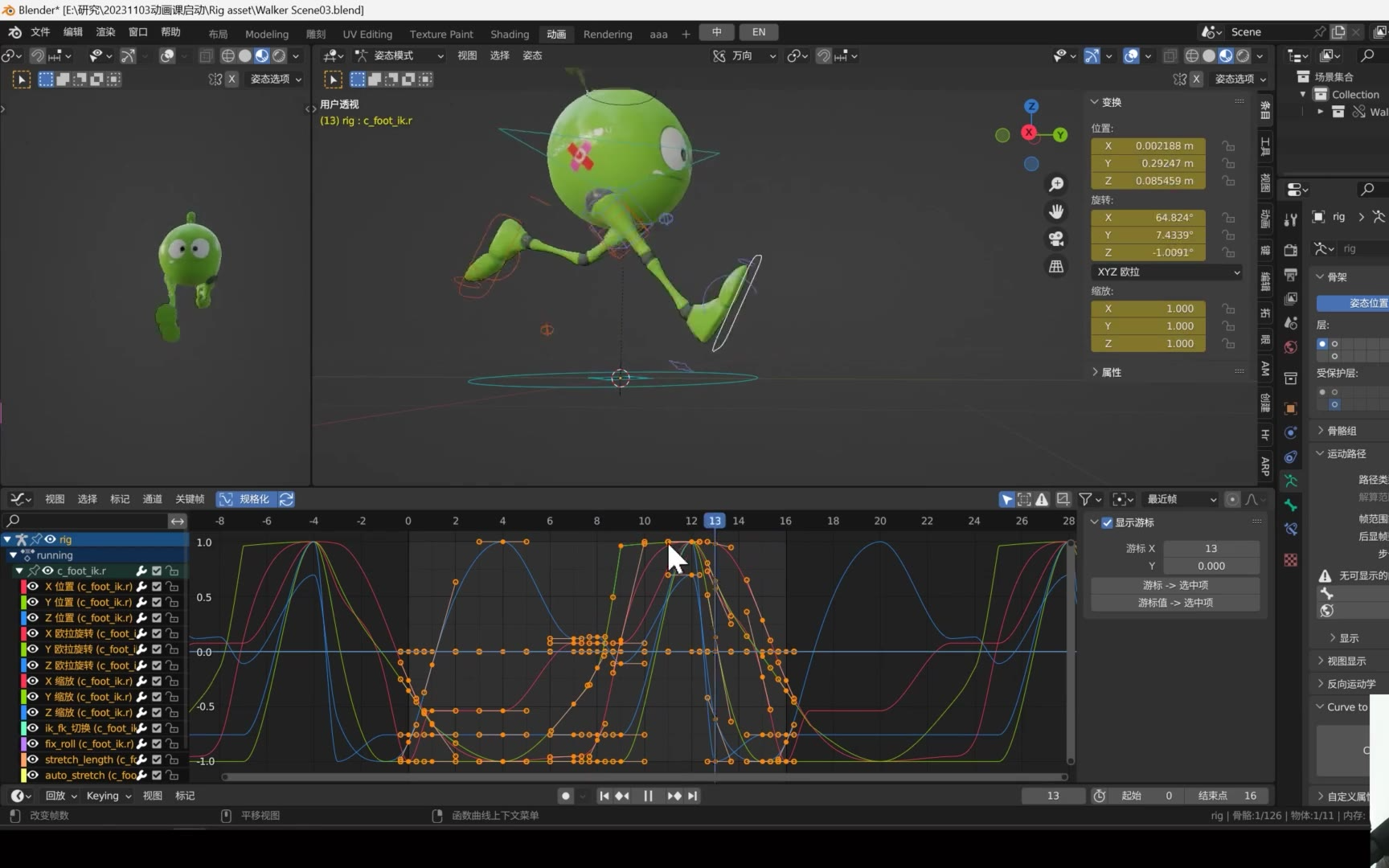Screen dimensions: 1389x868
Task: Click the 姿态位置 button
Action: (x=1354, y=303)
